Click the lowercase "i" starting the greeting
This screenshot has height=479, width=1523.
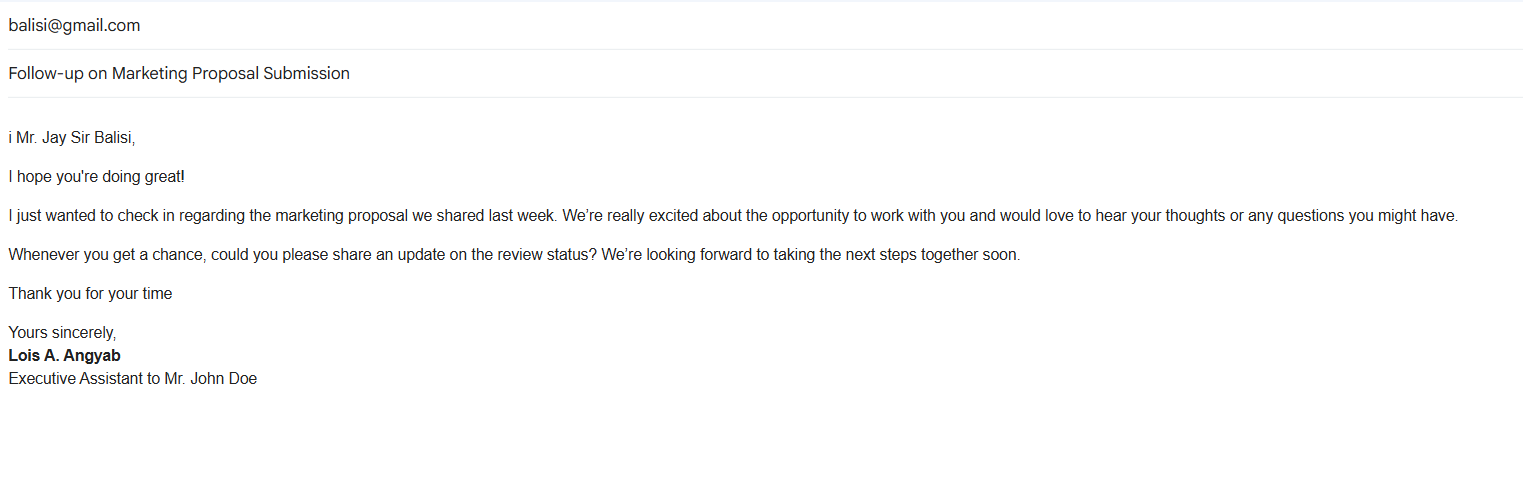click(10, 138)
